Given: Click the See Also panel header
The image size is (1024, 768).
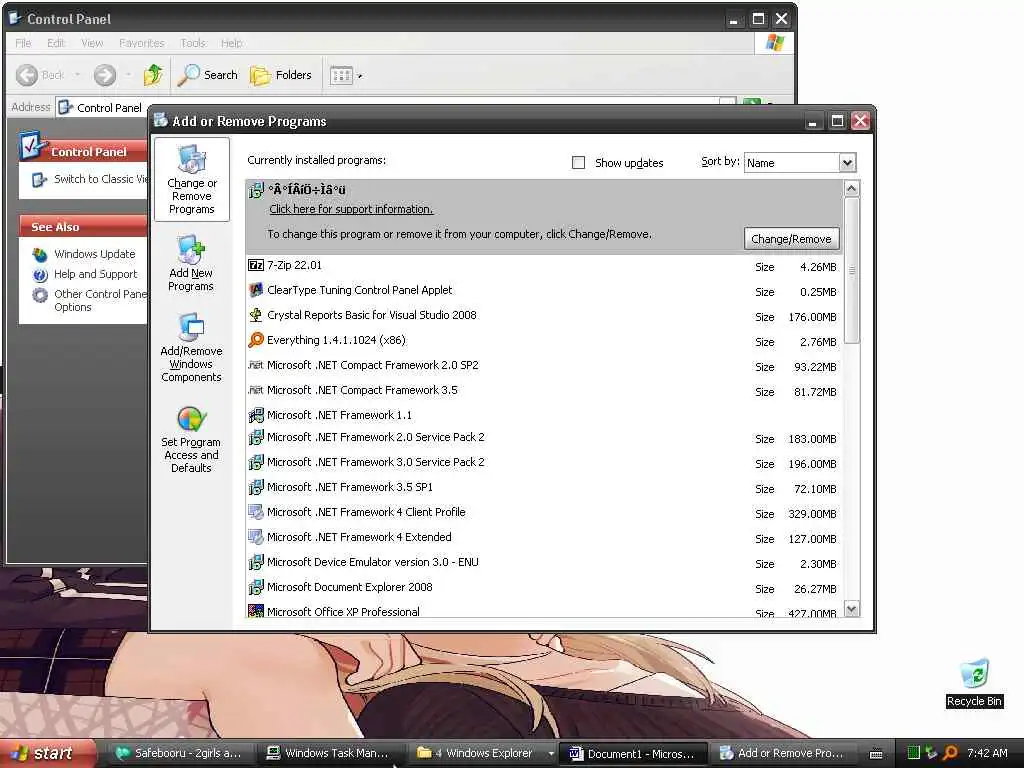Looking at the screenshot, I should coord(84,227).
